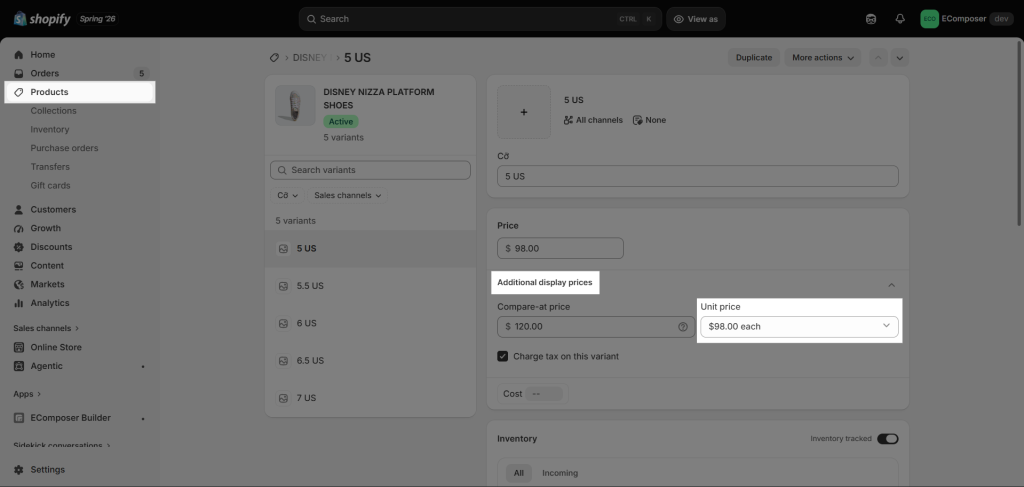Click the EComposer Builder app icon
Screen dimensions: 1024x487
(x=19, y=418)
